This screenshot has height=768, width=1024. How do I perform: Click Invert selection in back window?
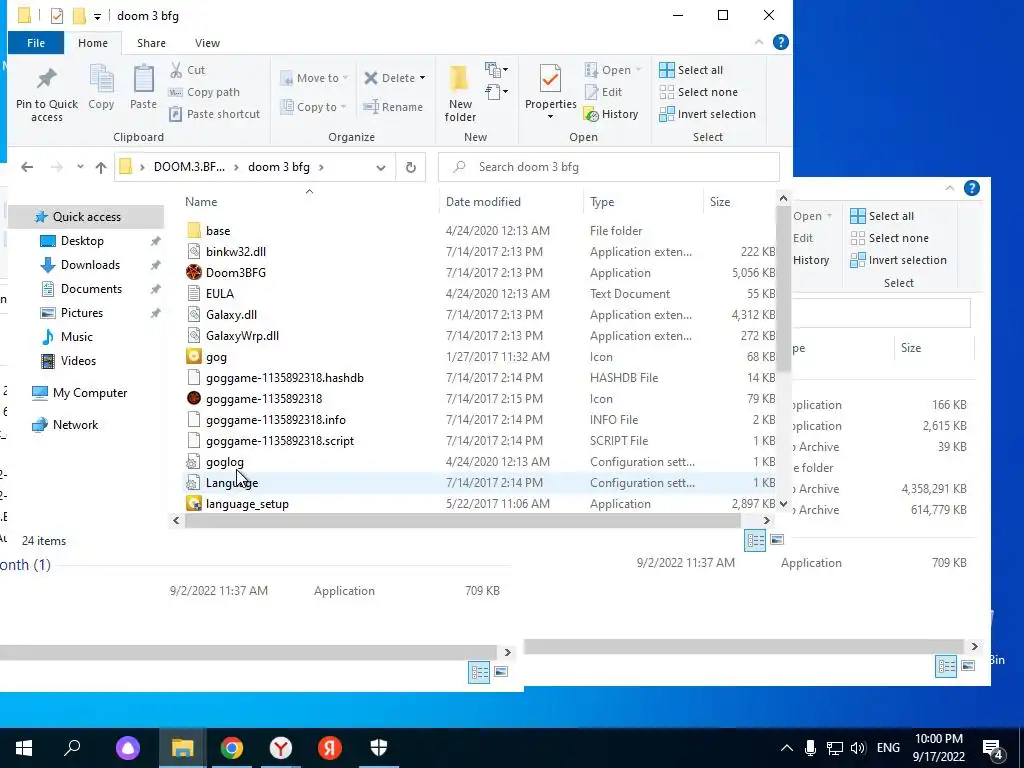899,260
